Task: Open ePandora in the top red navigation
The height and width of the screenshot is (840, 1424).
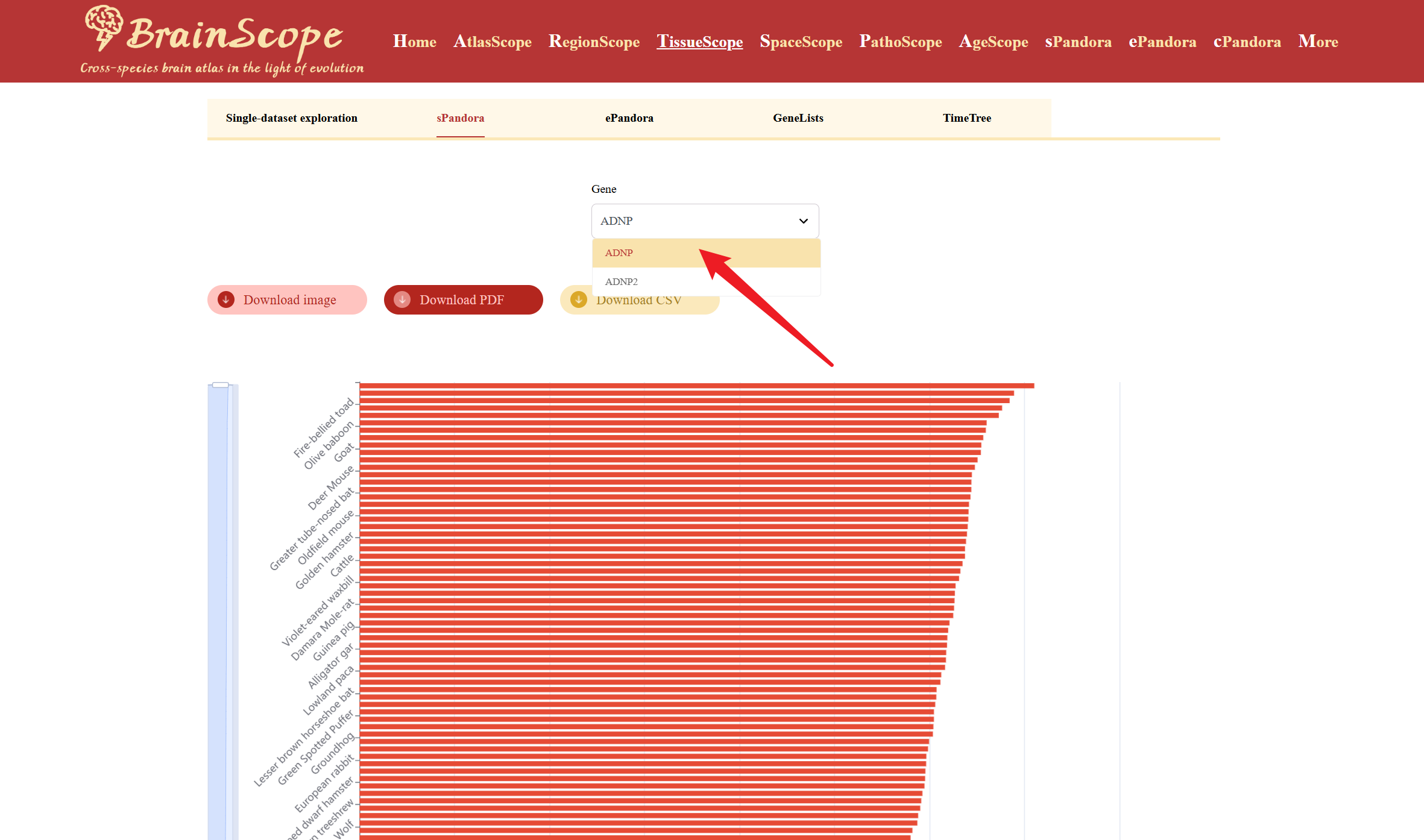Action: [x=1162, y=42]
